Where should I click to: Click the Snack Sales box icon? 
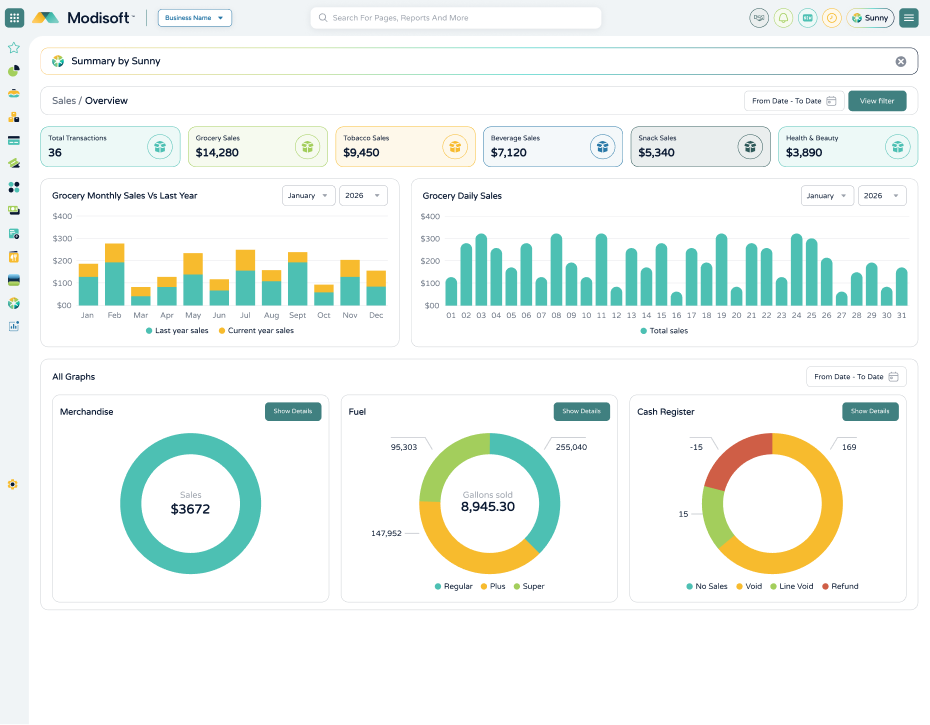tap(750, 147)
